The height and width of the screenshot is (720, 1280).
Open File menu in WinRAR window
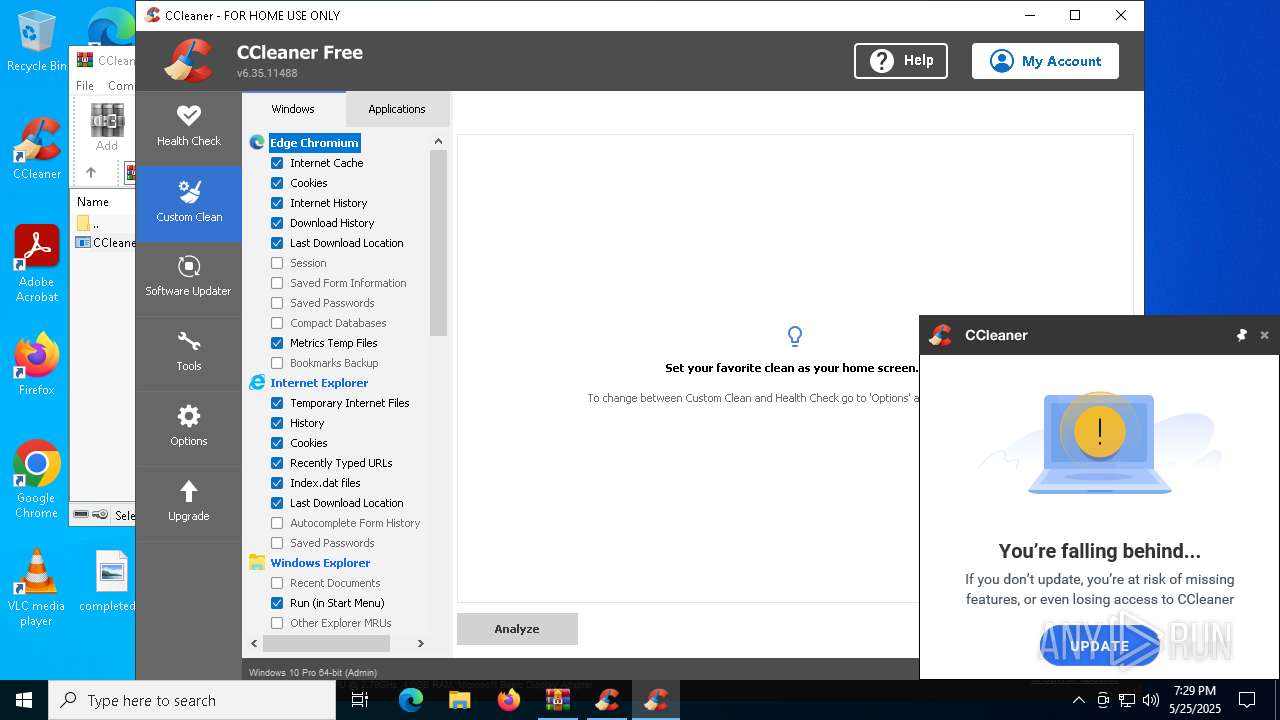(85, 86)
